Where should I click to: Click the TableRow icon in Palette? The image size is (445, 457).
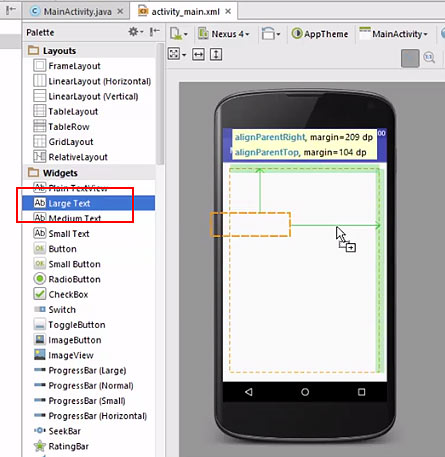point(40,126)
